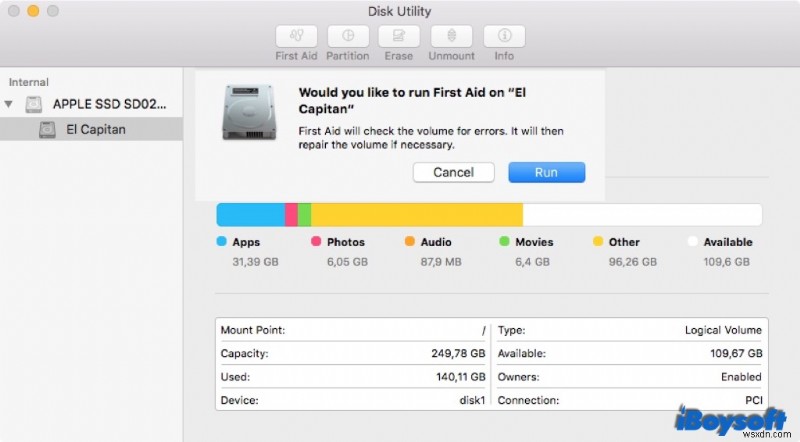Click the orange Audio legend dot
This screenshot has width=800, height=442.
click(410, 241)
